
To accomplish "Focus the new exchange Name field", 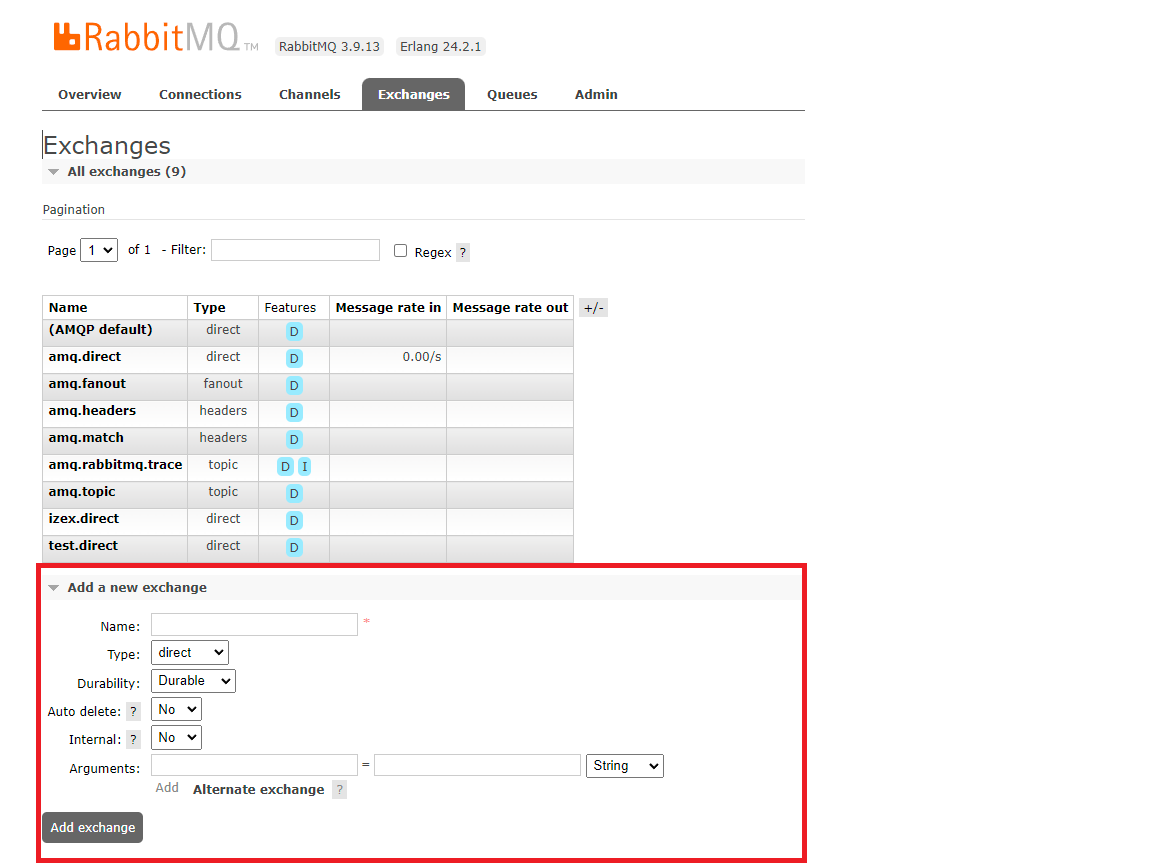I will [x=254, y=625].
